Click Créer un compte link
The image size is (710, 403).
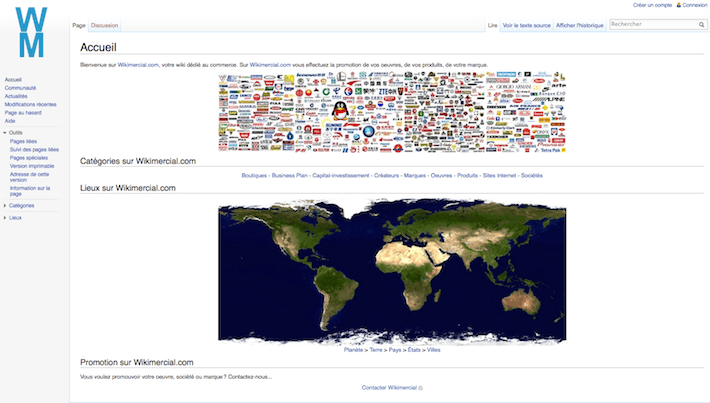(x=652, y=5)
